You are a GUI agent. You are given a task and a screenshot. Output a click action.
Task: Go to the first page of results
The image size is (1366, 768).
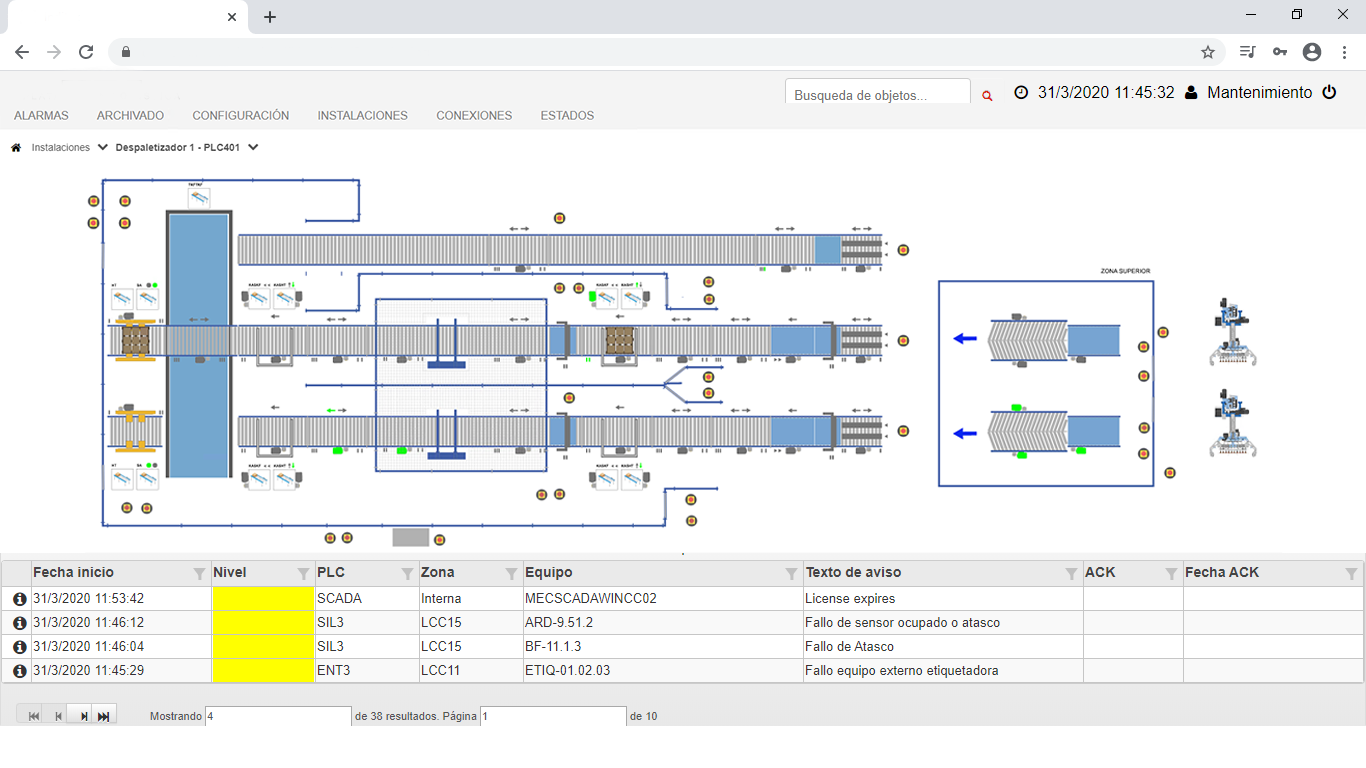pos(33,716)
